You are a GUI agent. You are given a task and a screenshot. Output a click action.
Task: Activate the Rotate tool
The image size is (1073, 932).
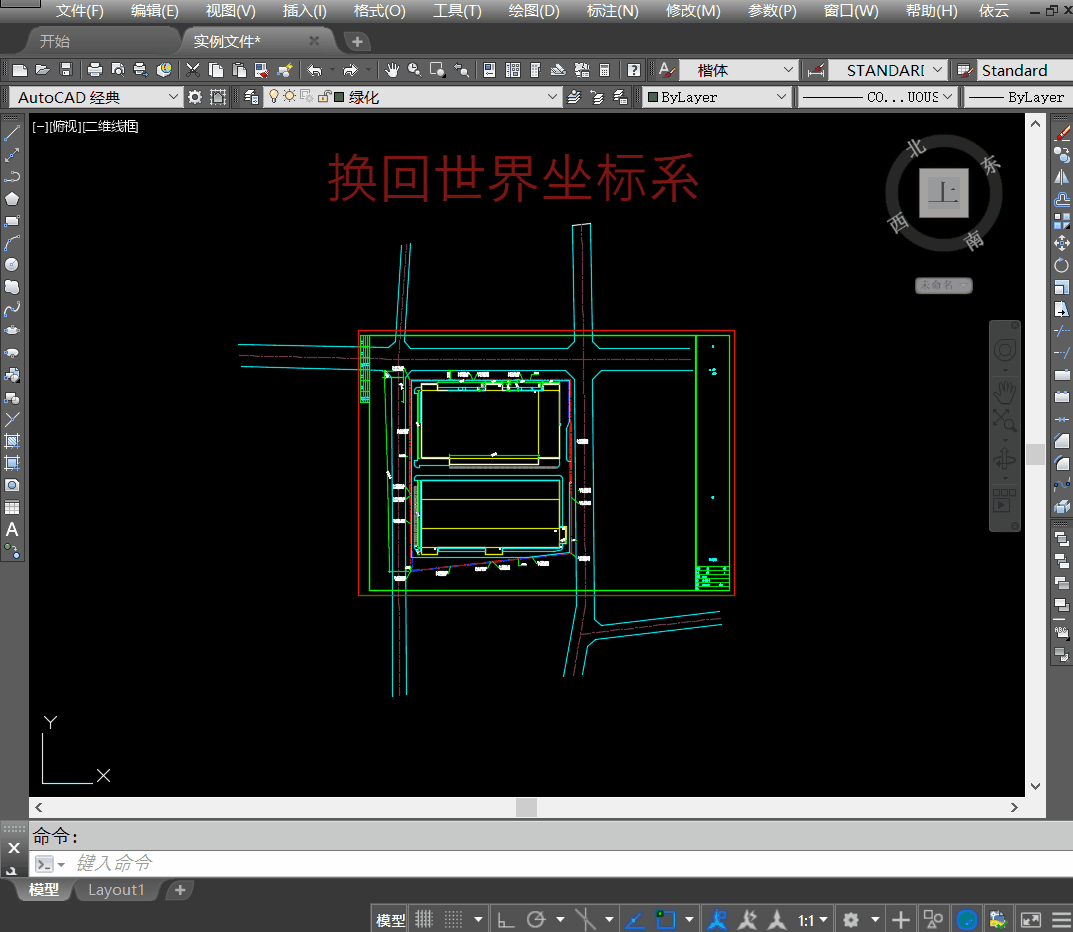(1061, 265)
